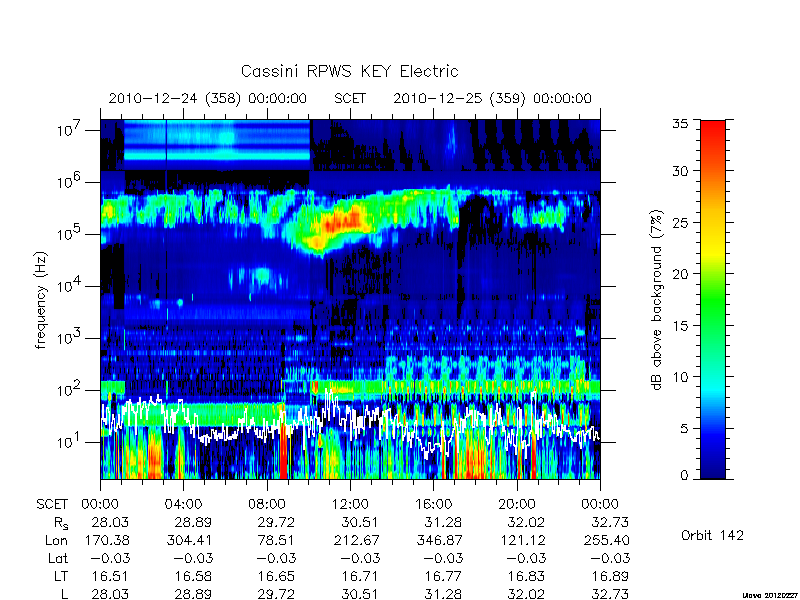Click the "08:00" time tick label
The height and width of the screenshot is (600, 800).
coord(266,505)
